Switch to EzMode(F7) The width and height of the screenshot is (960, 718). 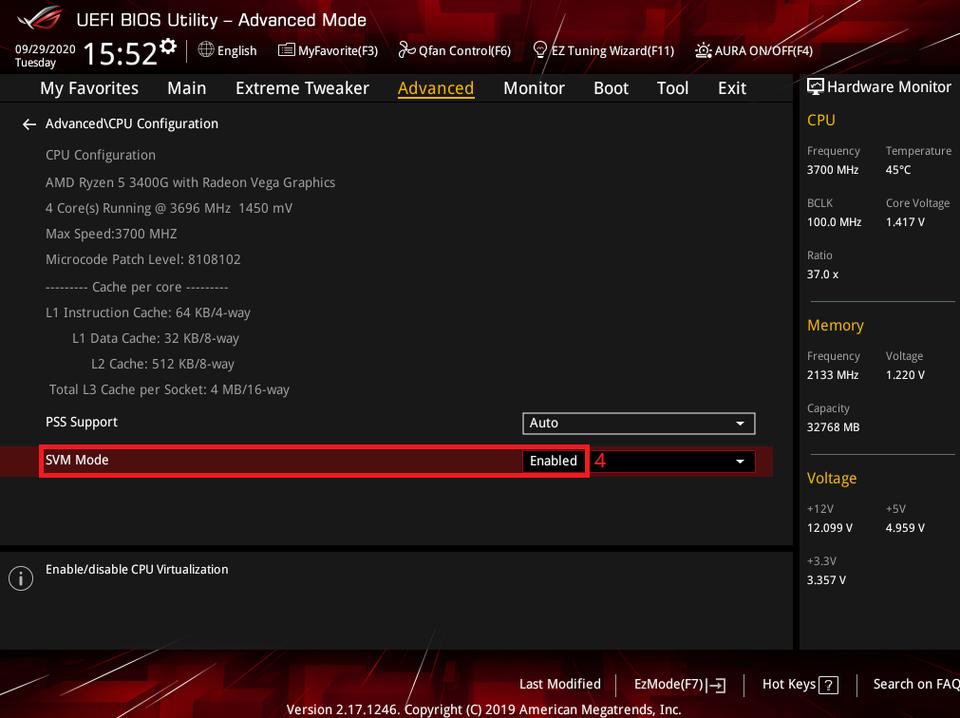point(679,684)
